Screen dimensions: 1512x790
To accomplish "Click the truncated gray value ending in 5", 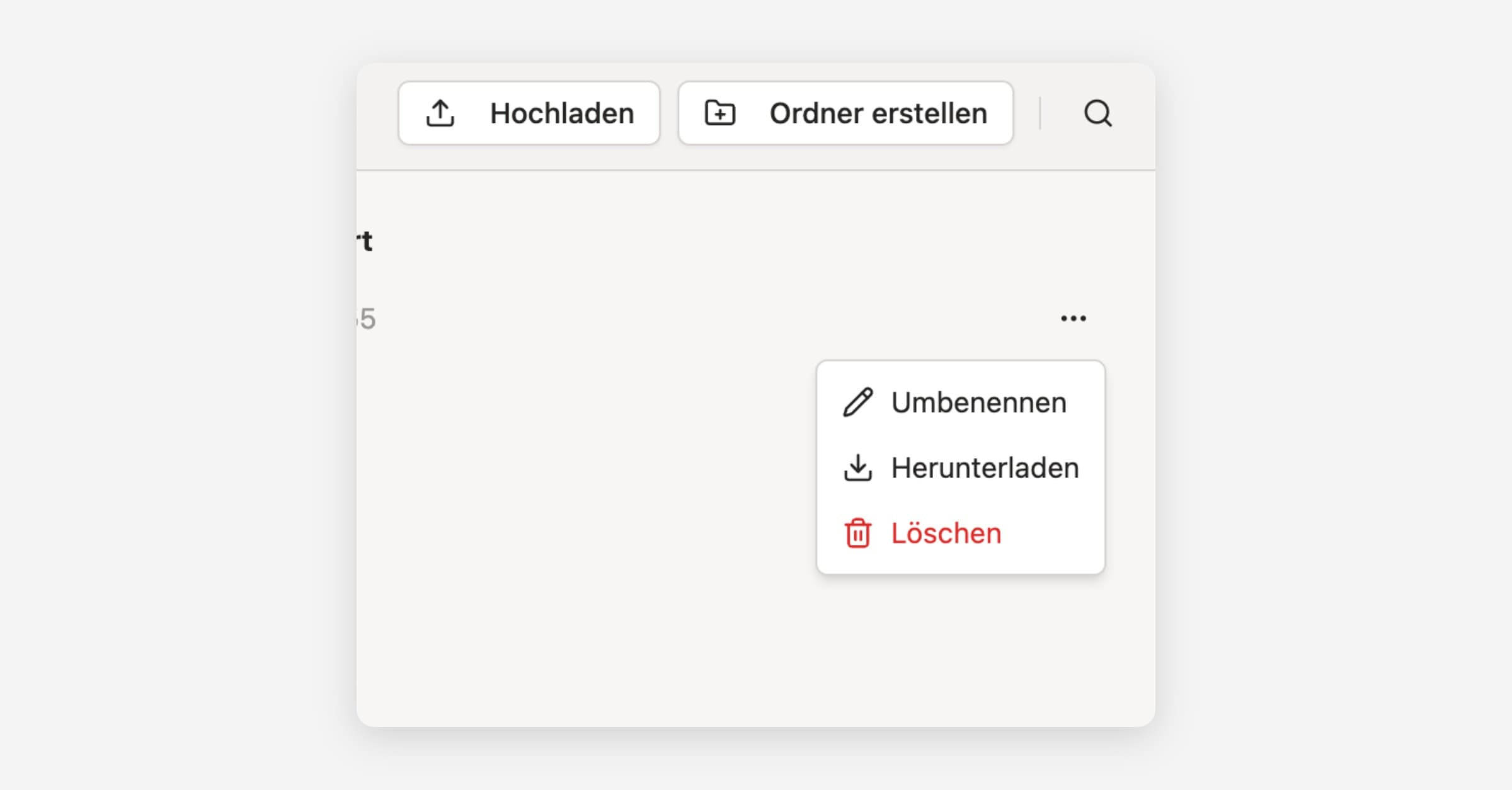I will [367, 319].
